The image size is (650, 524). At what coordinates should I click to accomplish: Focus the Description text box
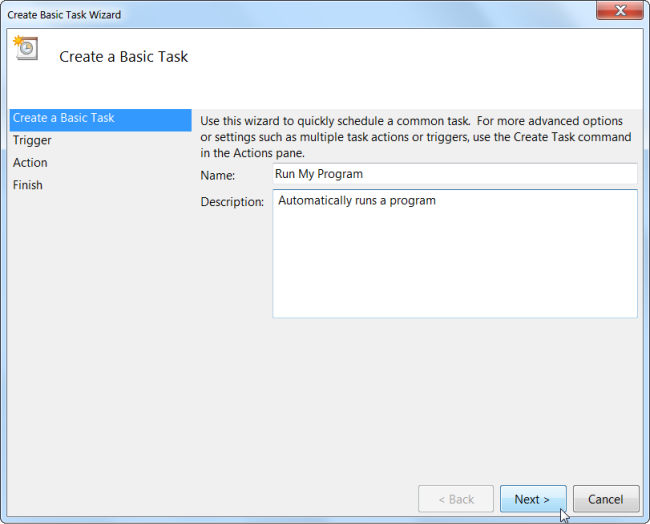click(x=454, y=253)
